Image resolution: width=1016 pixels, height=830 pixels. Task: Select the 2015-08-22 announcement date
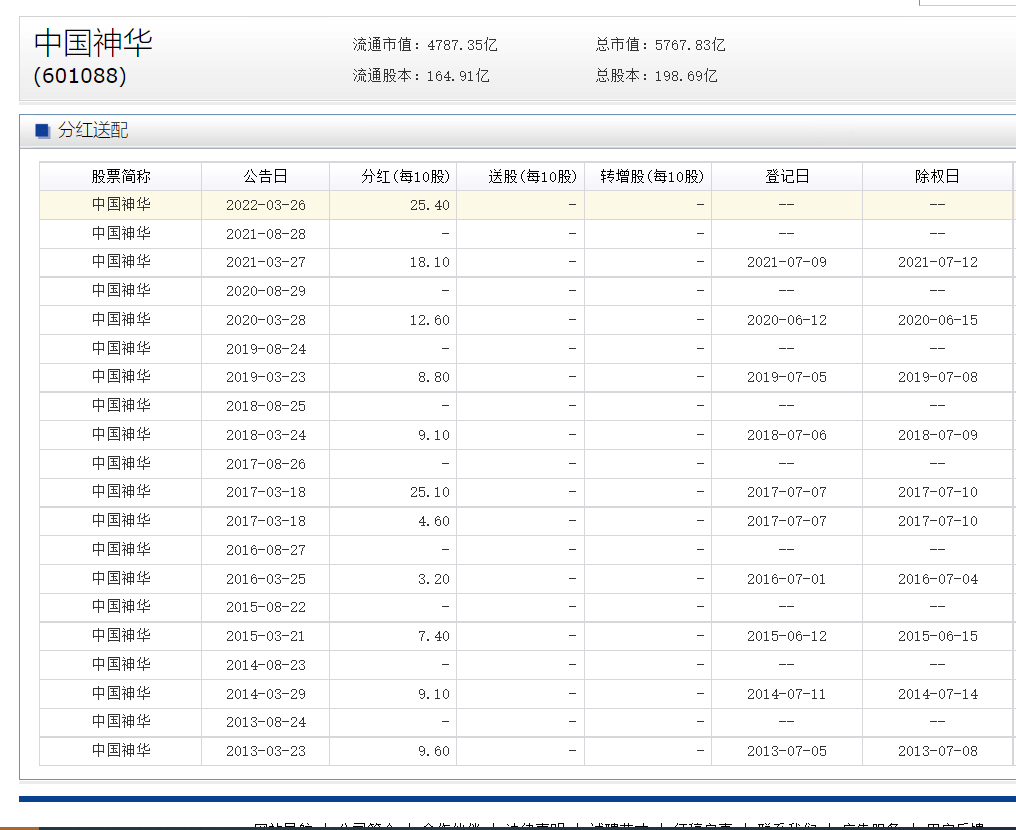[266, 607]
